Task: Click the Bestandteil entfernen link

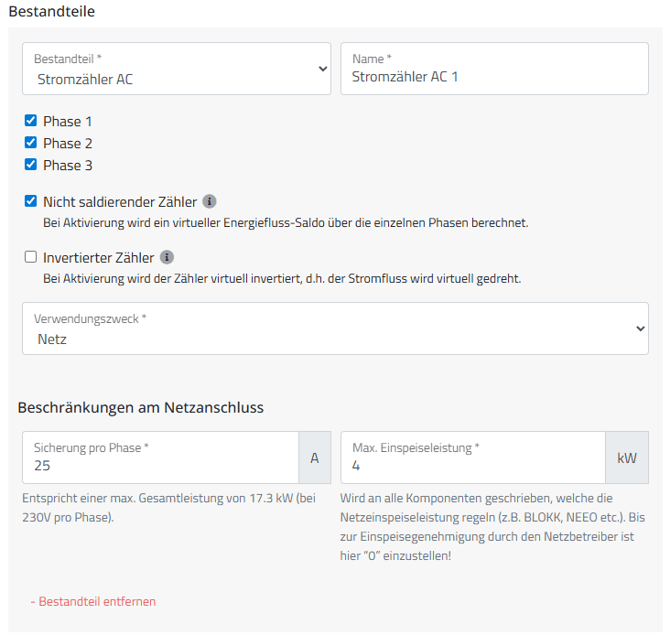Action: click(93, 601)
